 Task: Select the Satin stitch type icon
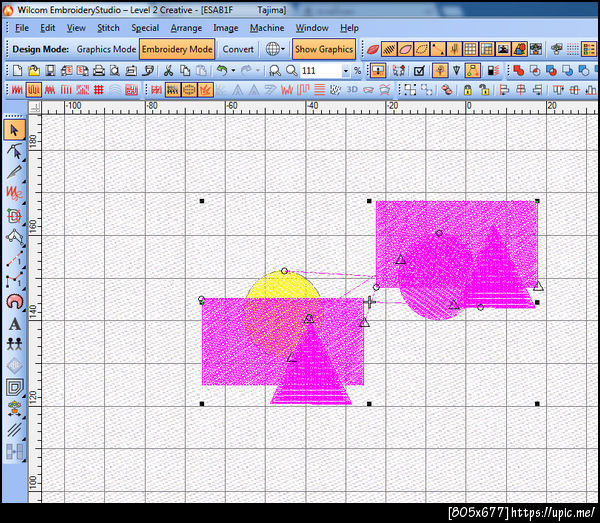click(x=17, y=90)
